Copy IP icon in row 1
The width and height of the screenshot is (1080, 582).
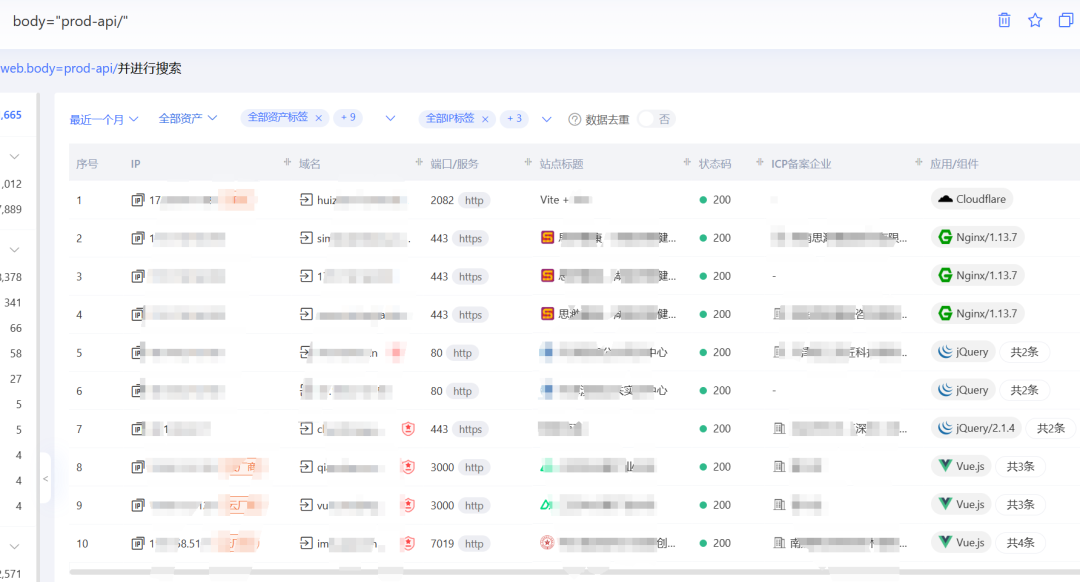pos(138,200)
